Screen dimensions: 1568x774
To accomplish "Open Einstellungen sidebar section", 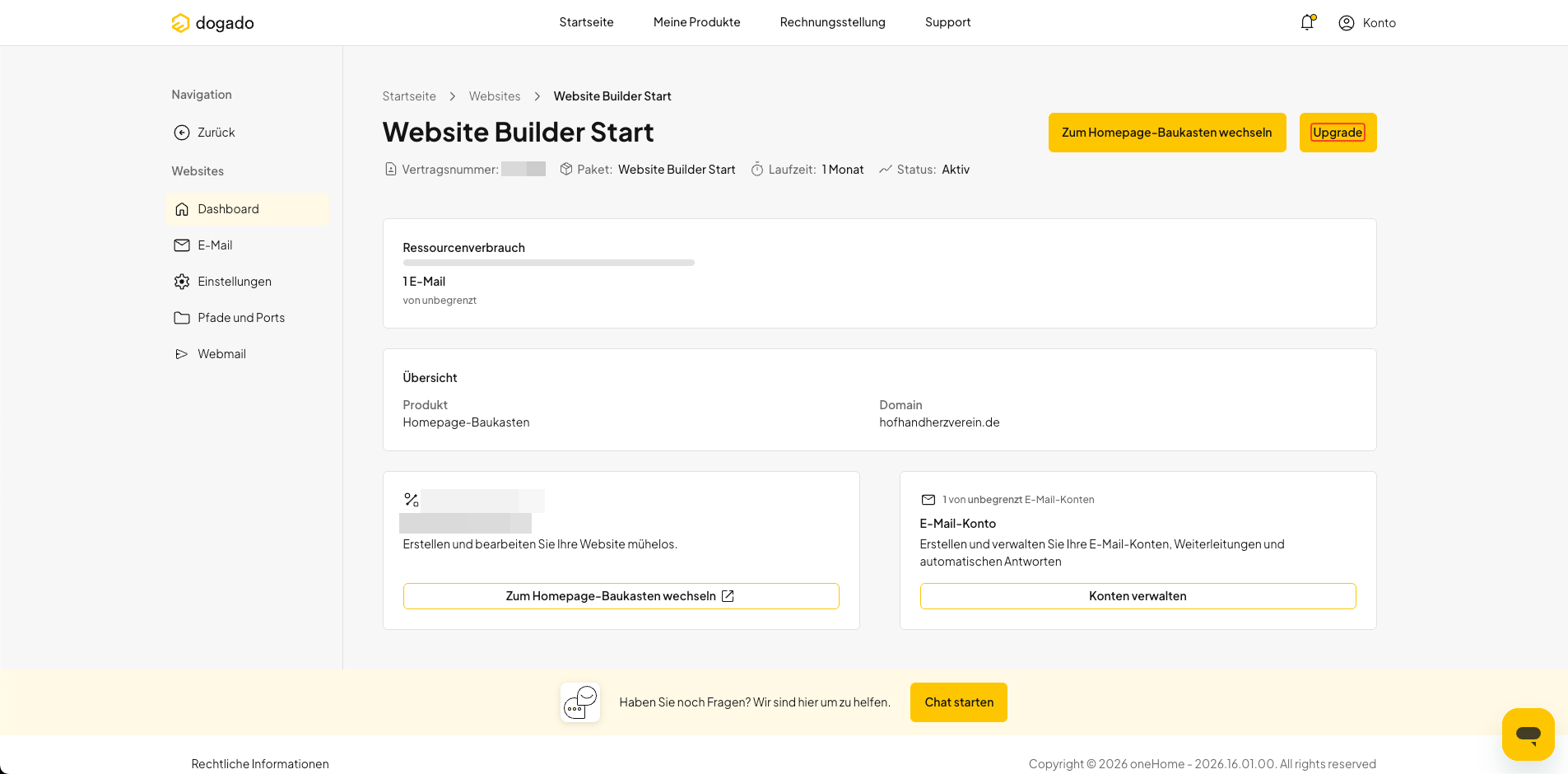I will coord(247,282).
